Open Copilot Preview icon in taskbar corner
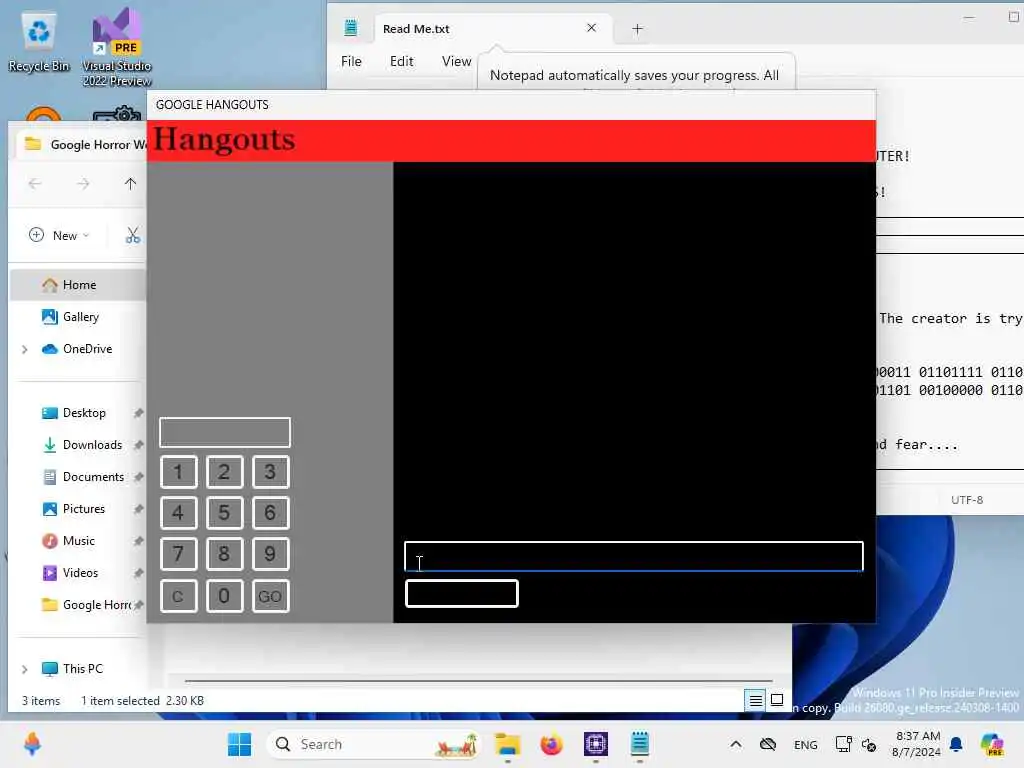Image resolution: width=1024 pixels, height=768 pixels. [x=992, y=744]
